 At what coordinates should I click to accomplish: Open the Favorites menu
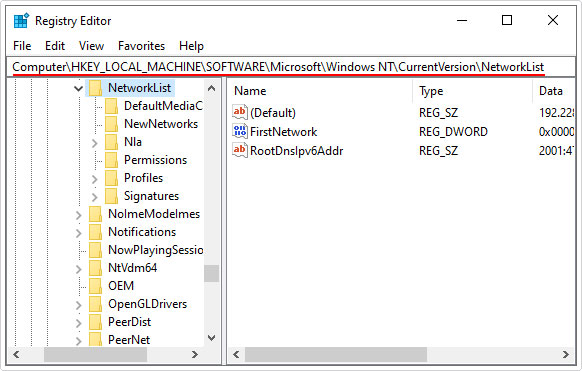coord(141,46)
